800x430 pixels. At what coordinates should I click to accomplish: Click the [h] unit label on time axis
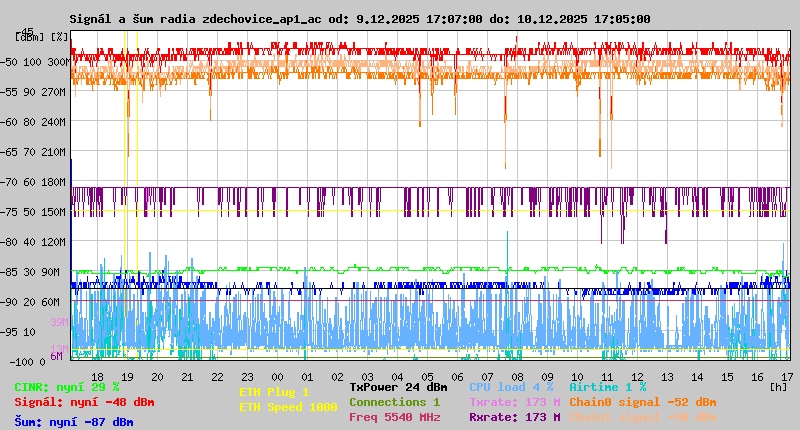(778, 386)
